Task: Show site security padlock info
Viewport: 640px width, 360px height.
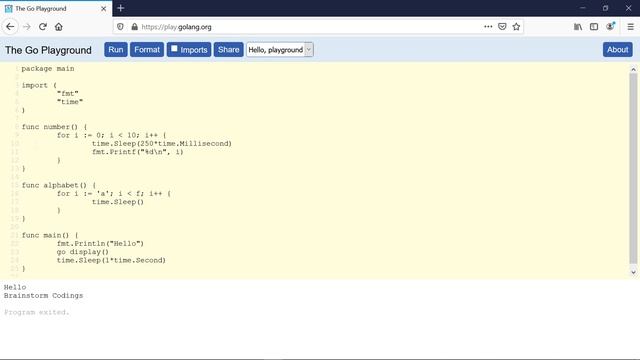Action: coord(134,27)
